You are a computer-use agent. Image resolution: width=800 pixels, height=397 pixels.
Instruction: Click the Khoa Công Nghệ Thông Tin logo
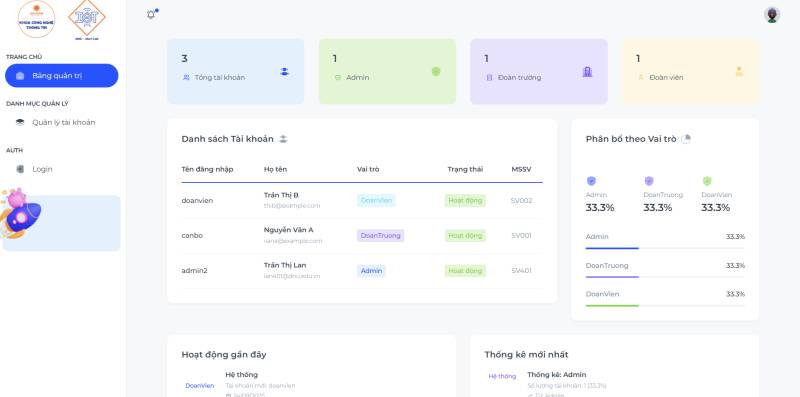pos(36,19)
